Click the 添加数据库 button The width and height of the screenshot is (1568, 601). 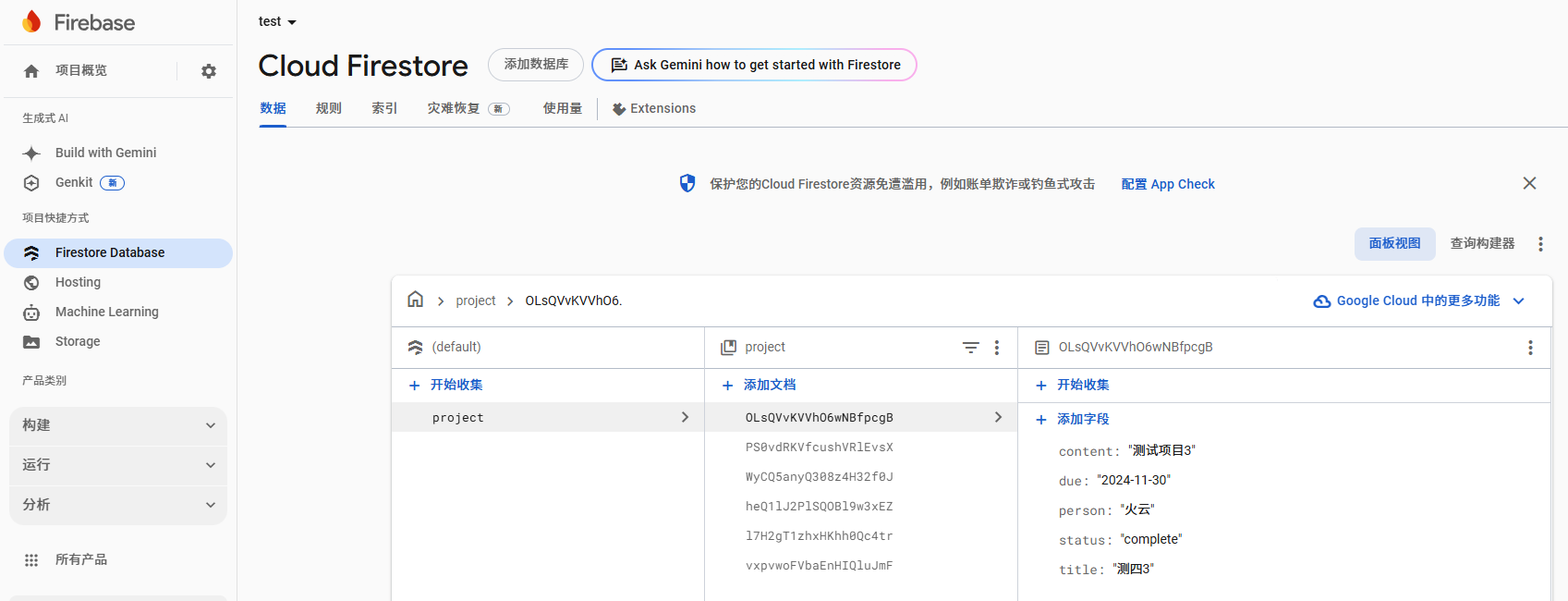pyautogui.click(x=536, y=65)
